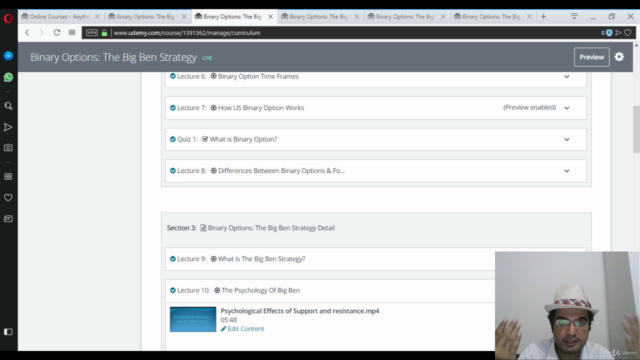Viewport: 640px width, 360px height.
Task: Go forward to next page
Action: [42, 33]
